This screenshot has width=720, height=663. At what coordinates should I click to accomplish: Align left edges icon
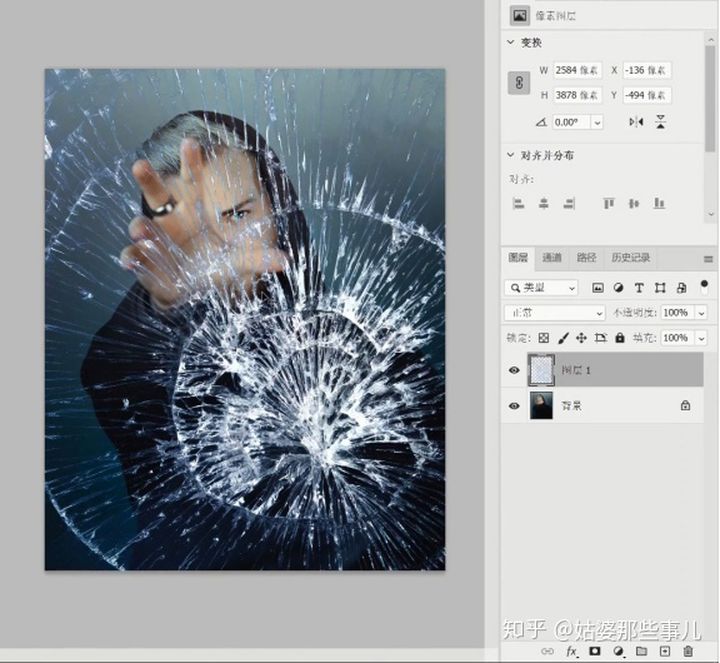[519, 203]
